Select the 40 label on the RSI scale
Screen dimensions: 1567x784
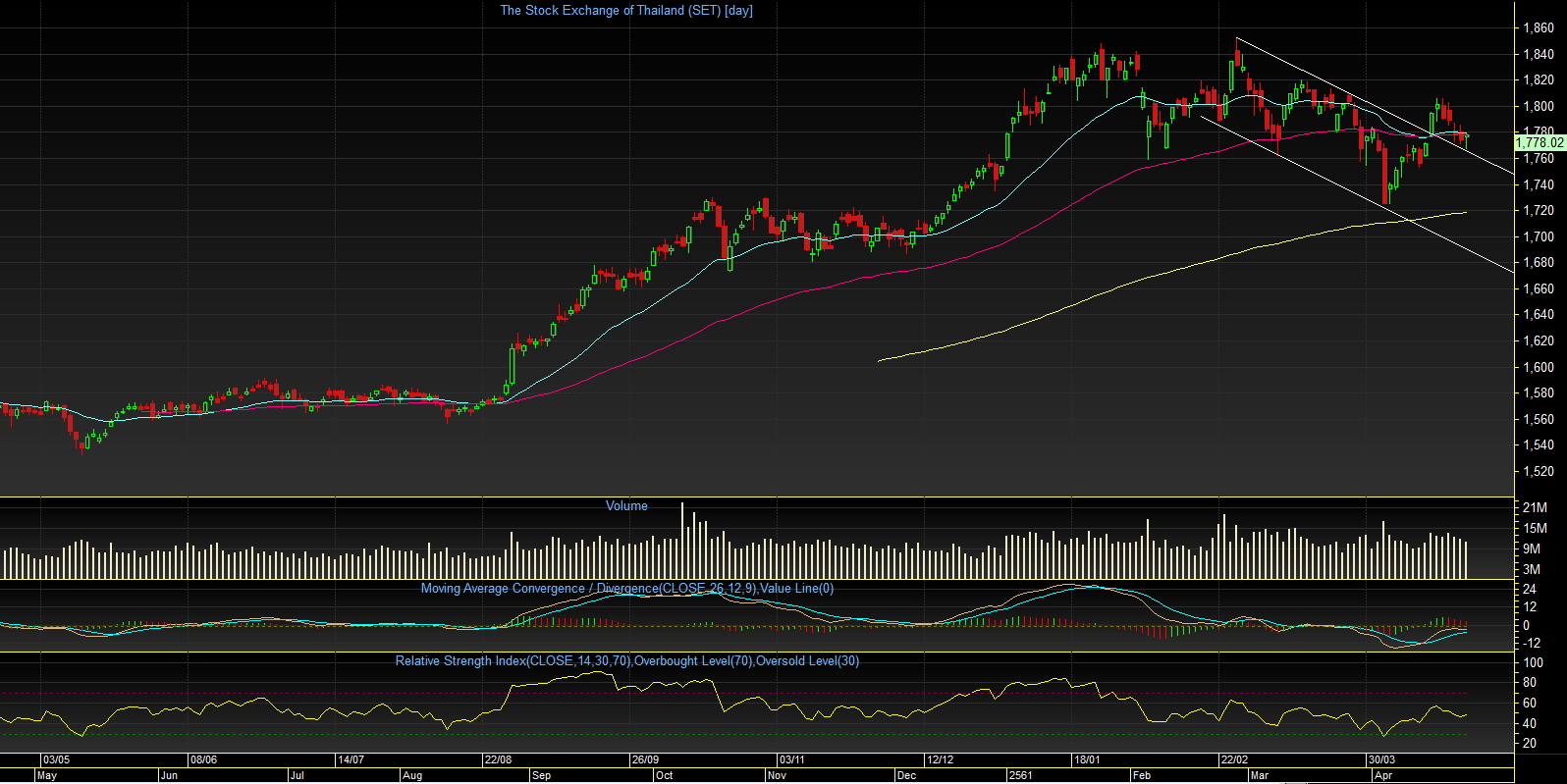click(1530, 723)
